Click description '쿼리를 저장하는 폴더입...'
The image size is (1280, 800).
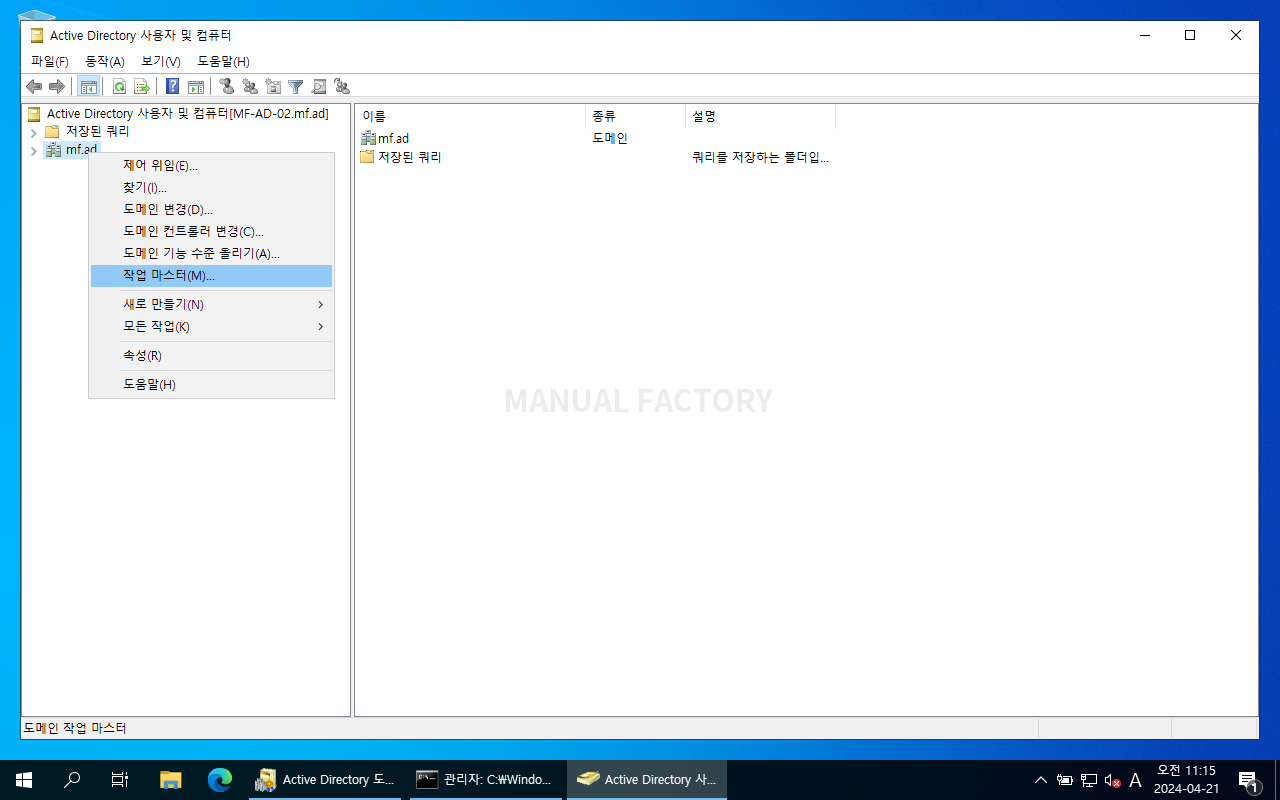(x=760, y=157)
